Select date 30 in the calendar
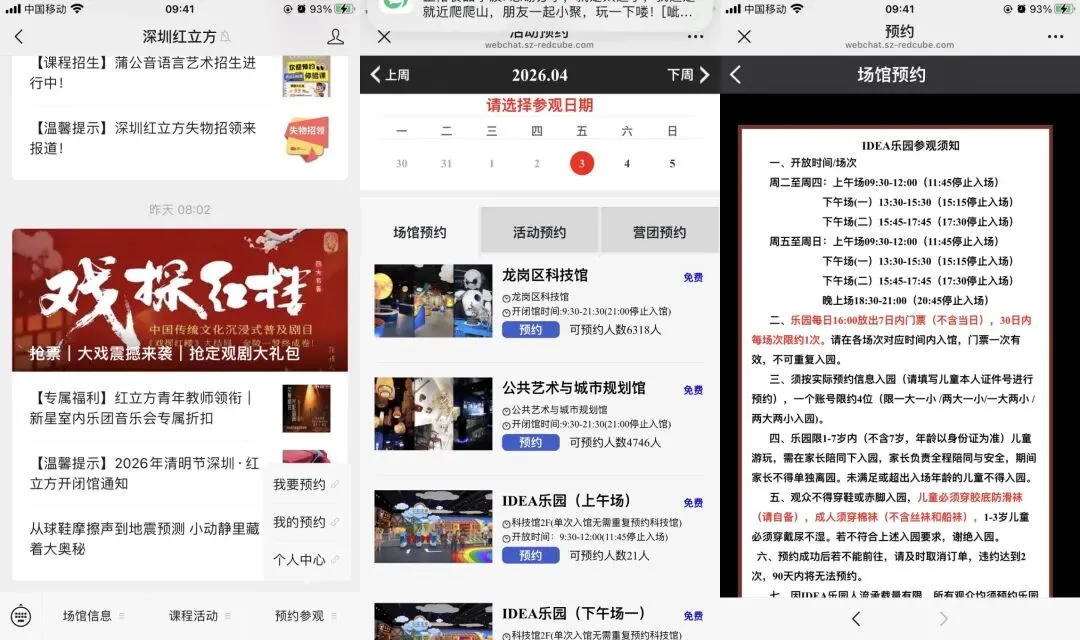The width and height of the screenshot is (1080, 640). tap(402, 163)
